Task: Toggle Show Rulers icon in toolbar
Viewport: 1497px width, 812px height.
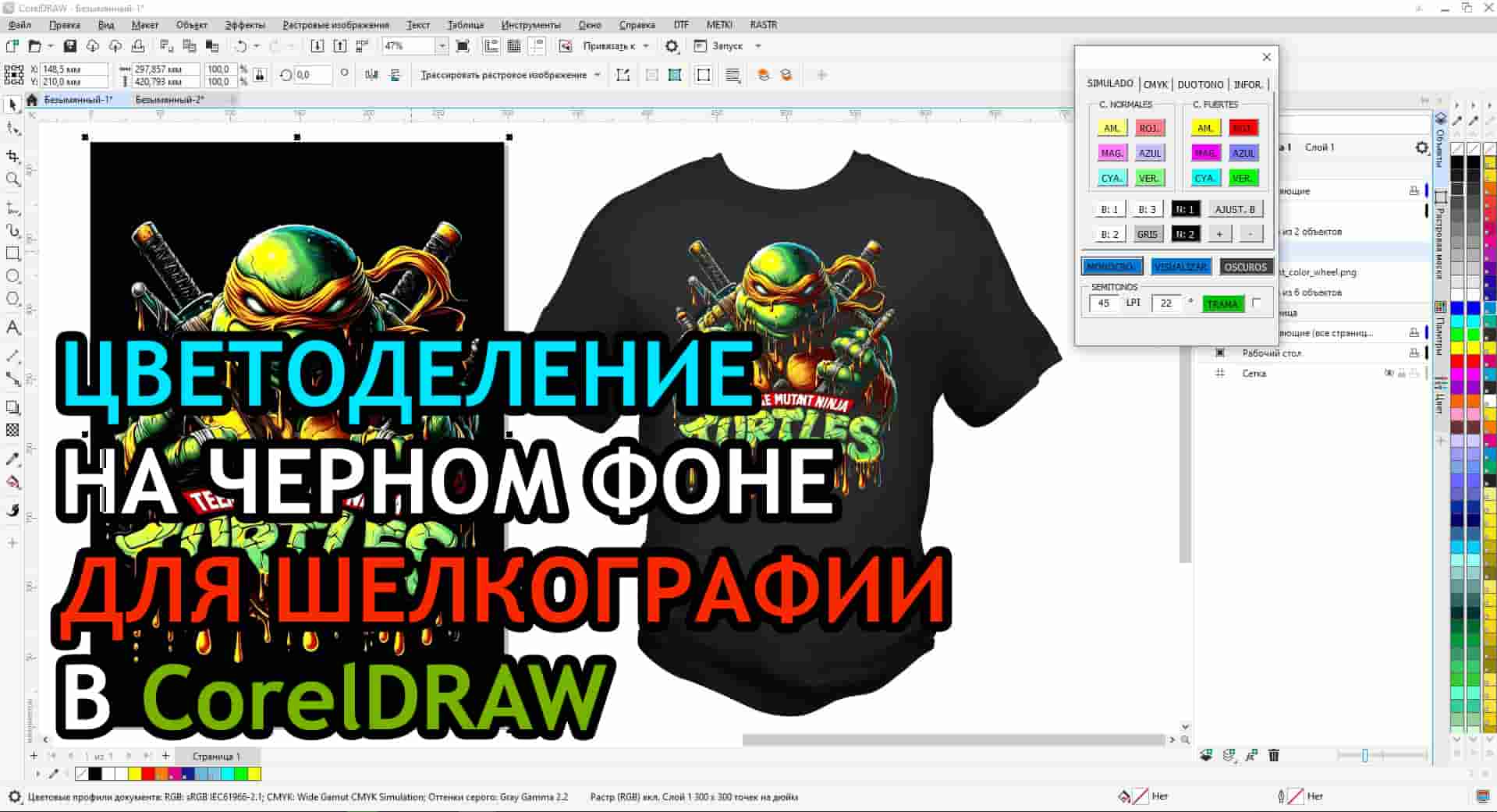Action: (491, 46)
